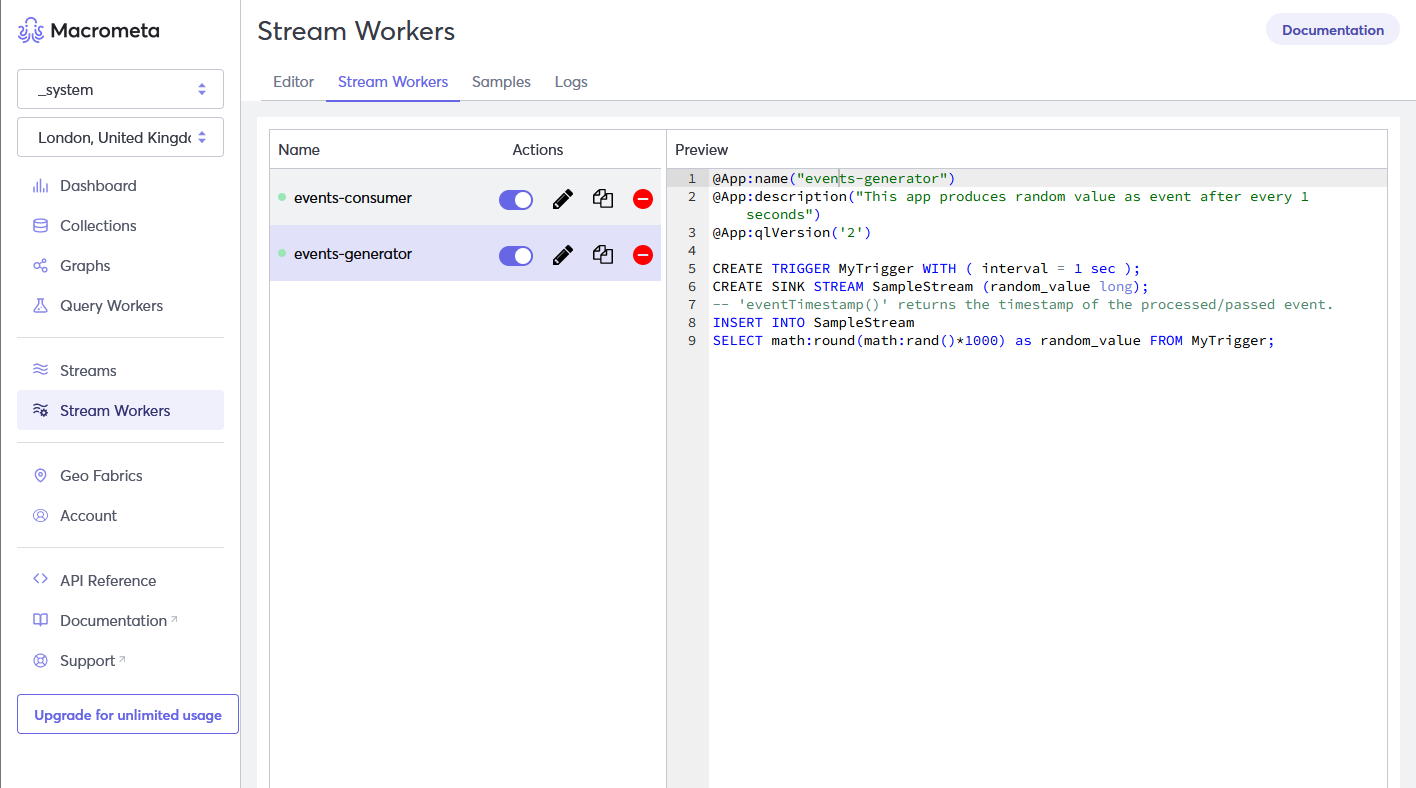The width and height of the screenshot is (1416, 788).
Task: Select the events-consumer row name
Action: [352, 198]
